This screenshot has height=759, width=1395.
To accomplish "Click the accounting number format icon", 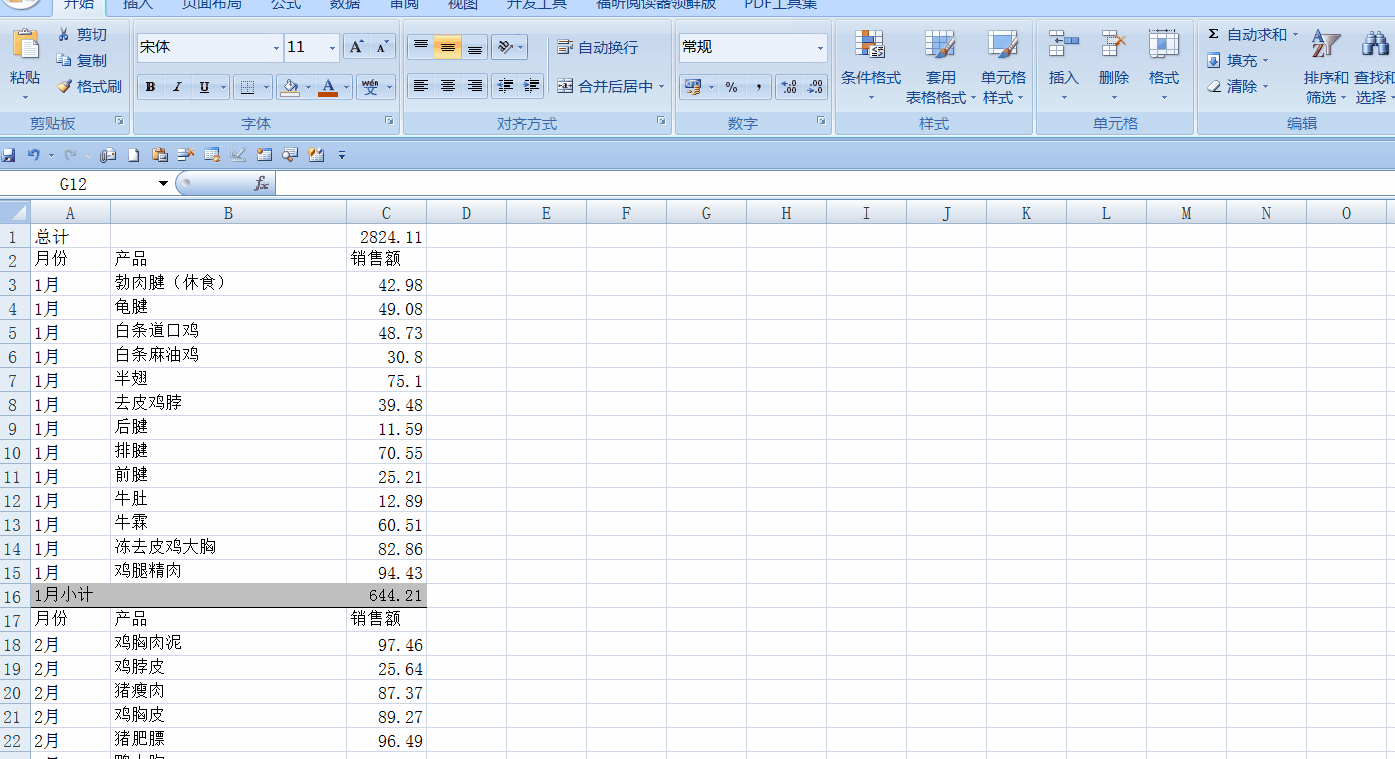I will [692, 87].
